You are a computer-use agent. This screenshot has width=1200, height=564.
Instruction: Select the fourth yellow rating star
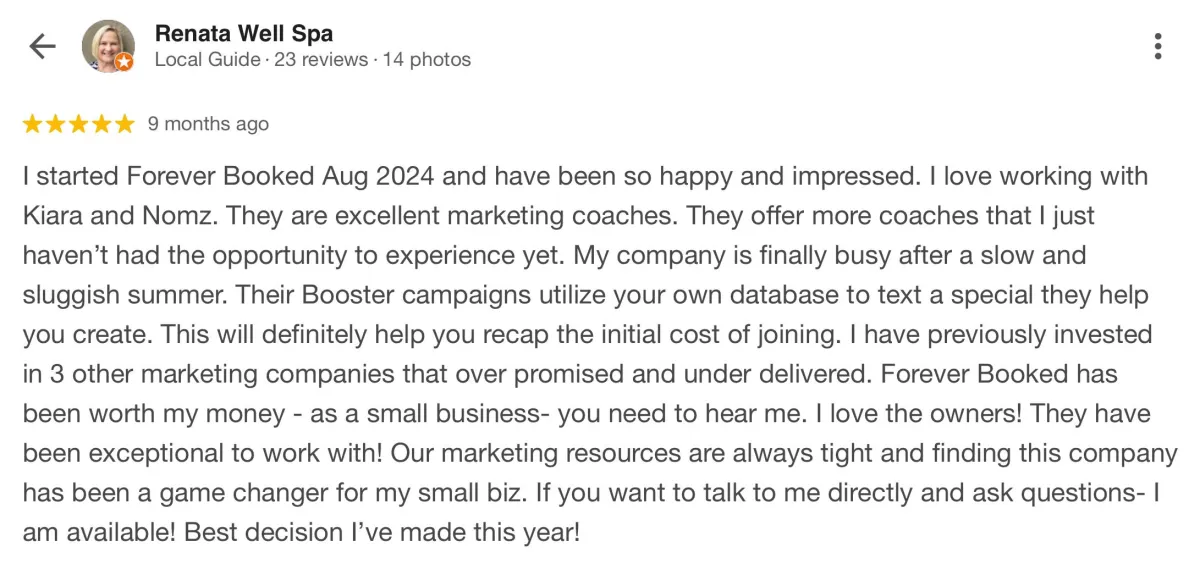[x=101, y=124]
